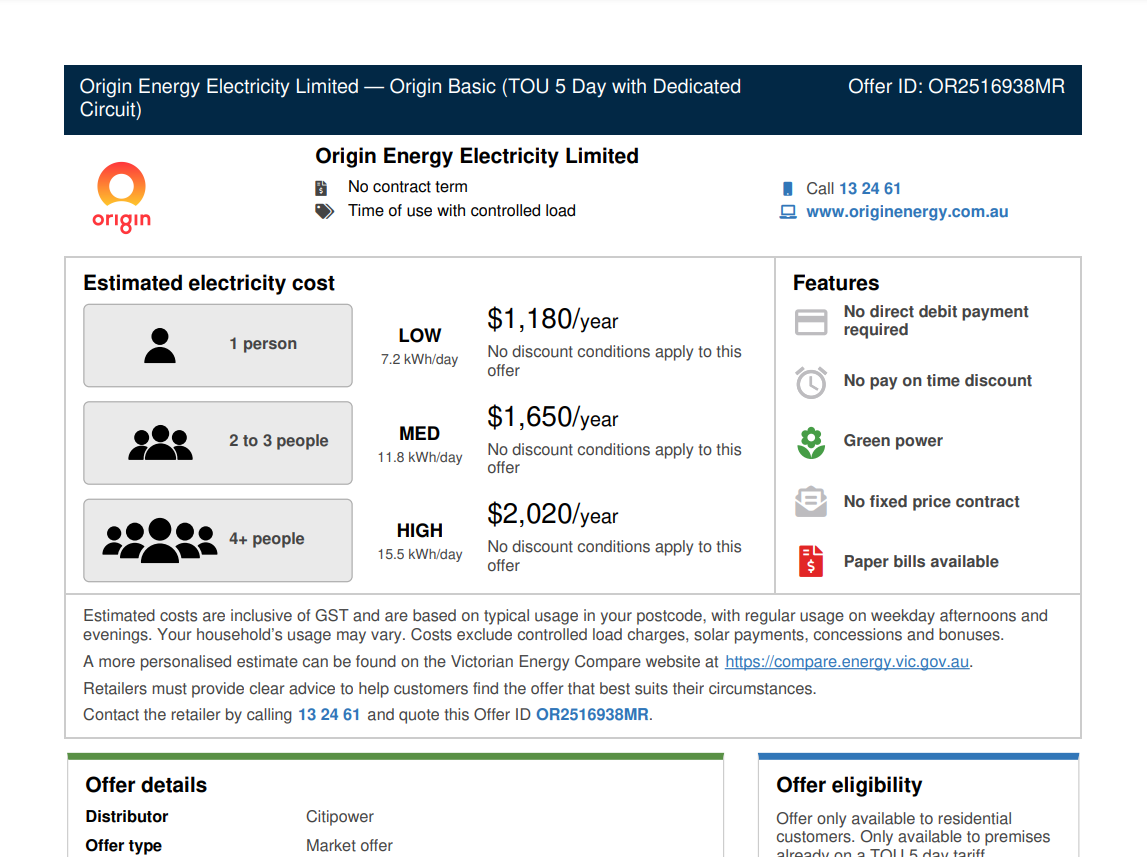Click the 'Distributor' label
The width and height of the screenshot is (1147, 857).
127,817
